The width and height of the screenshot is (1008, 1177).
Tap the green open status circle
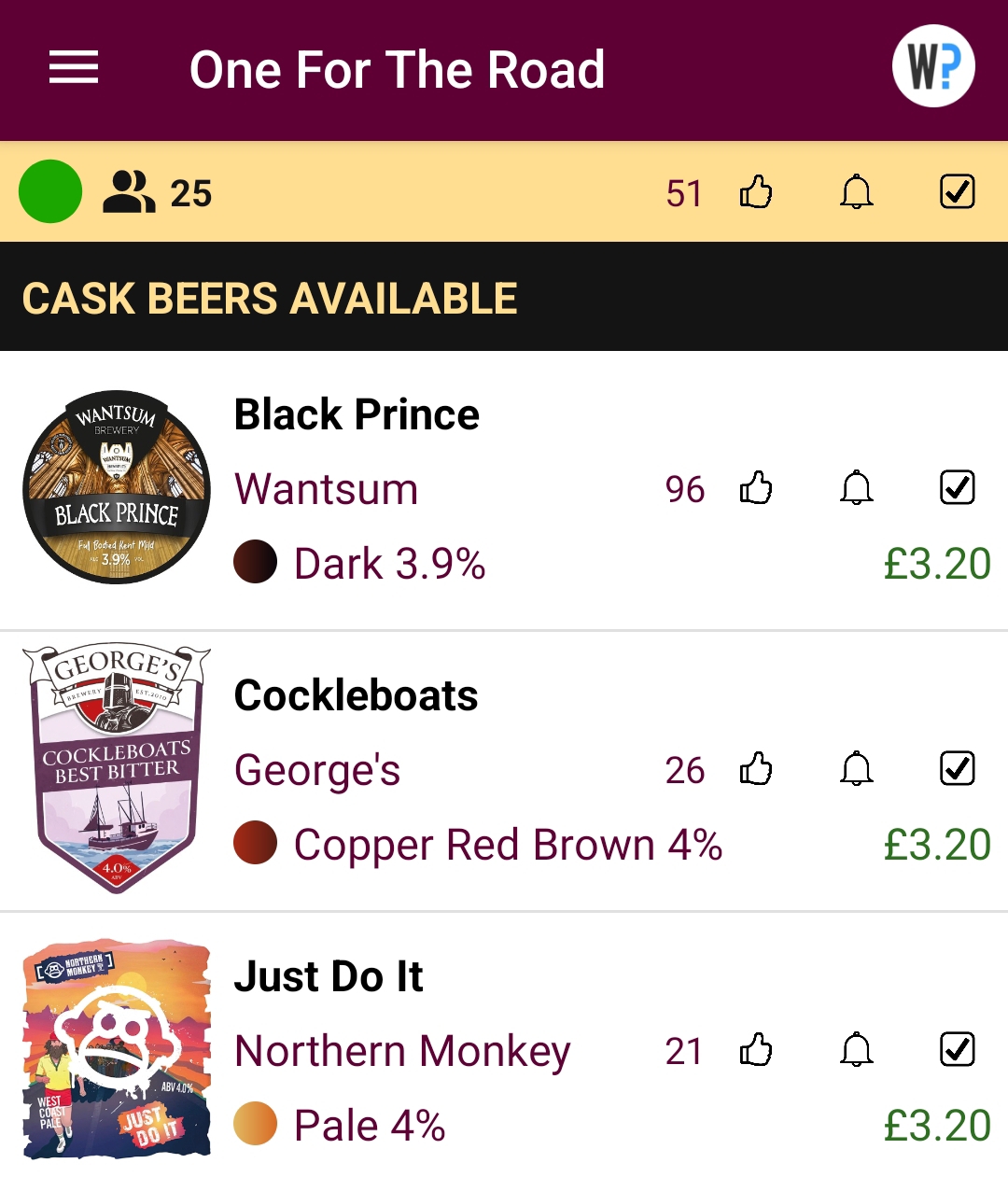(50, 192)
